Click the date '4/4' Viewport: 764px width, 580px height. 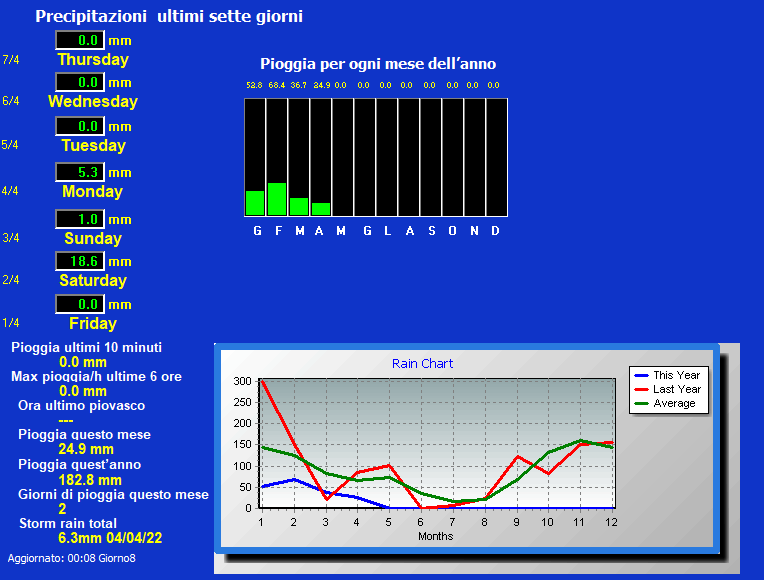pos(10,191)
